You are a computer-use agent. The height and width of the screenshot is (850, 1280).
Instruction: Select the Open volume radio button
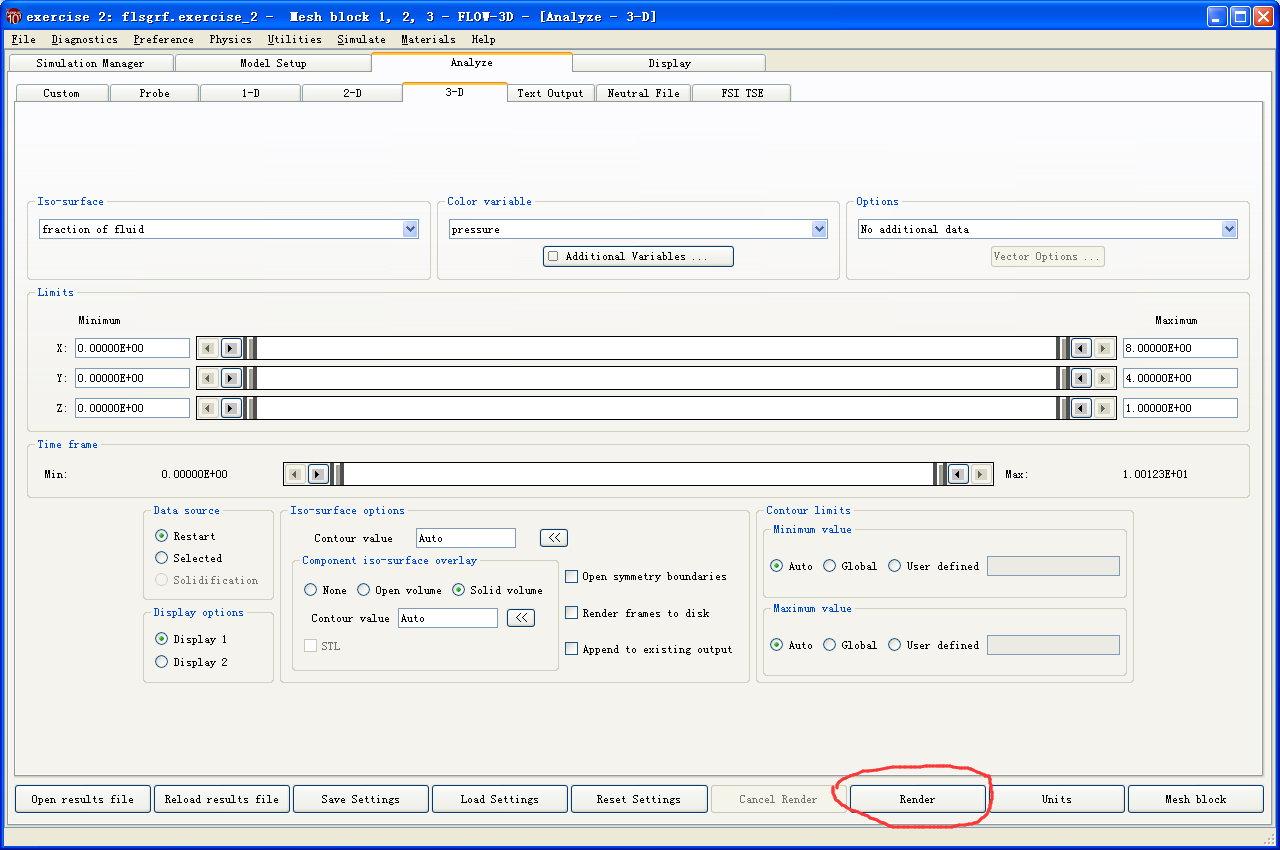click(364, 590)
